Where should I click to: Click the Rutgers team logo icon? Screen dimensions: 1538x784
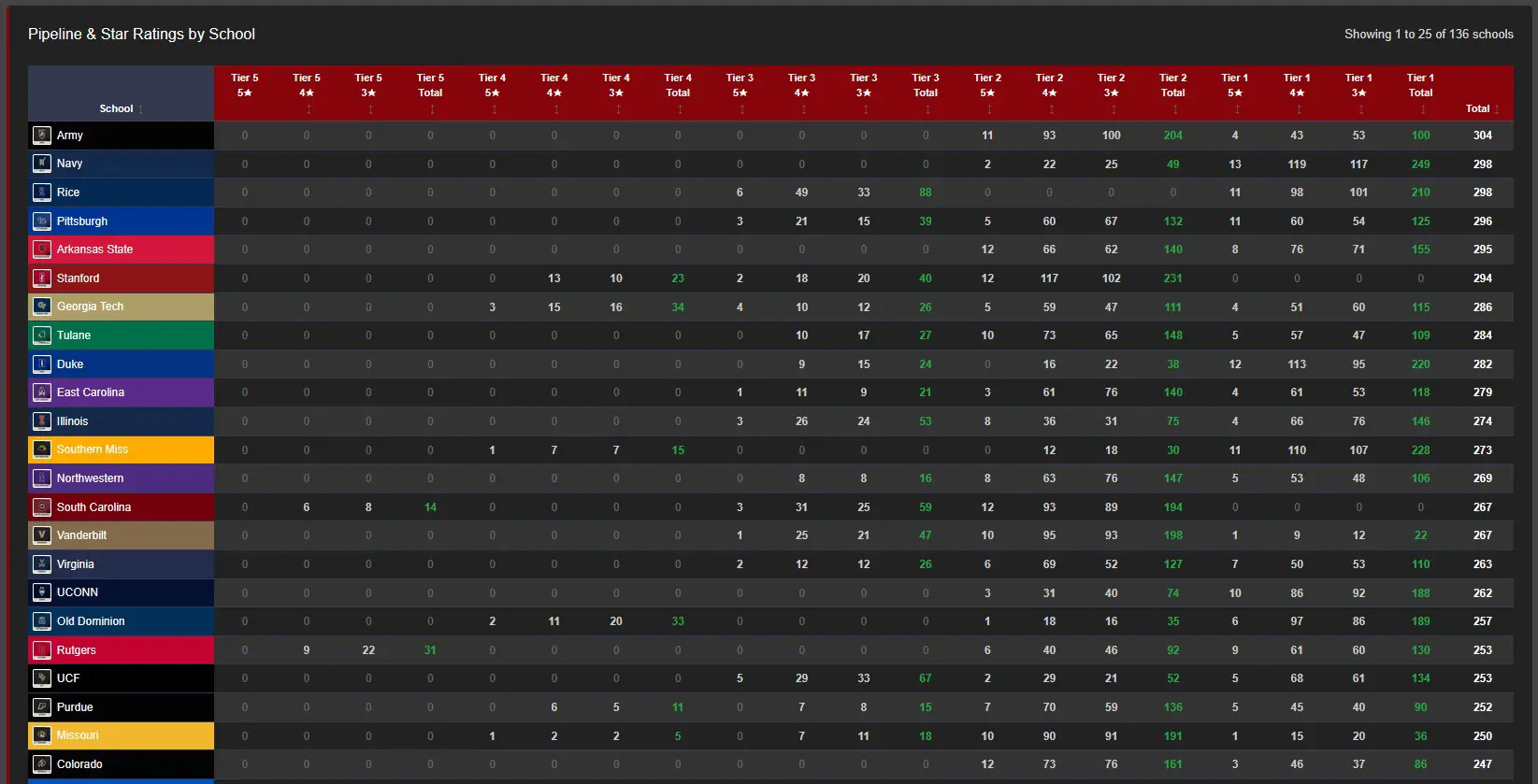tap(42, 650)
